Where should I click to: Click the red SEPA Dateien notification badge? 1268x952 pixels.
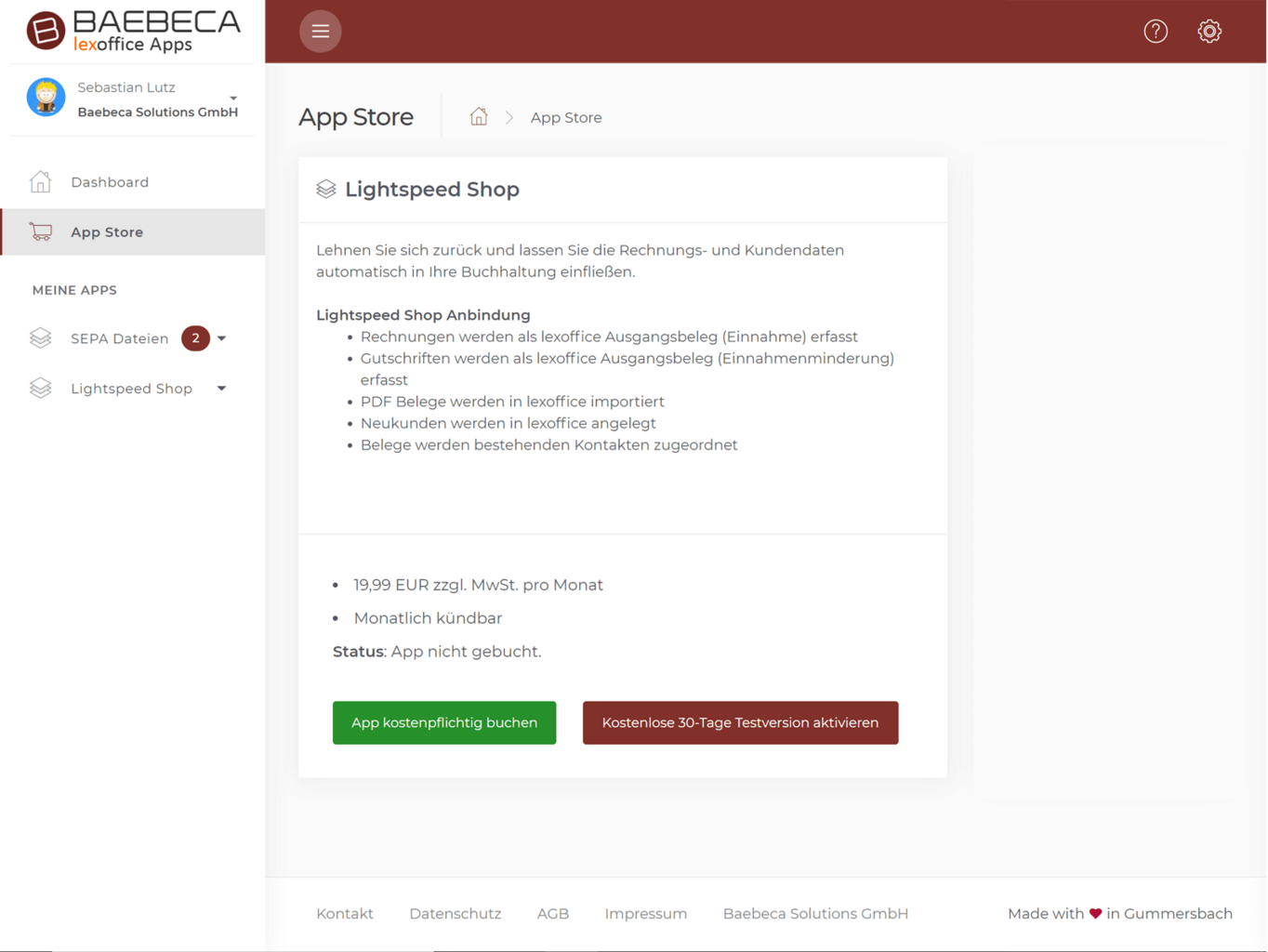coord(195,338)
